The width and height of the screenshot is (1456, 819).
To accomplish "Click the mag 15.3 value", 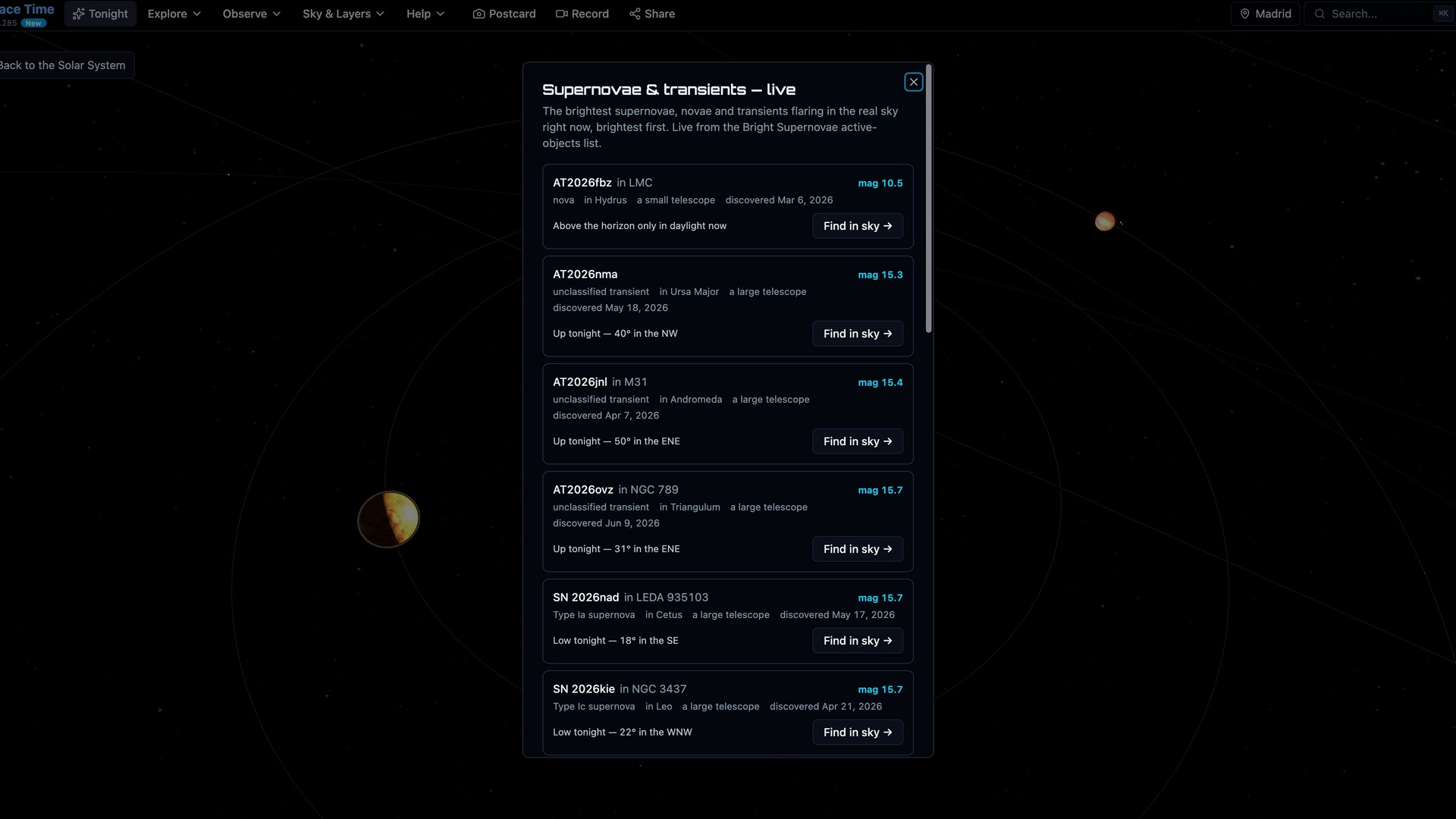I will click(880, 275).
